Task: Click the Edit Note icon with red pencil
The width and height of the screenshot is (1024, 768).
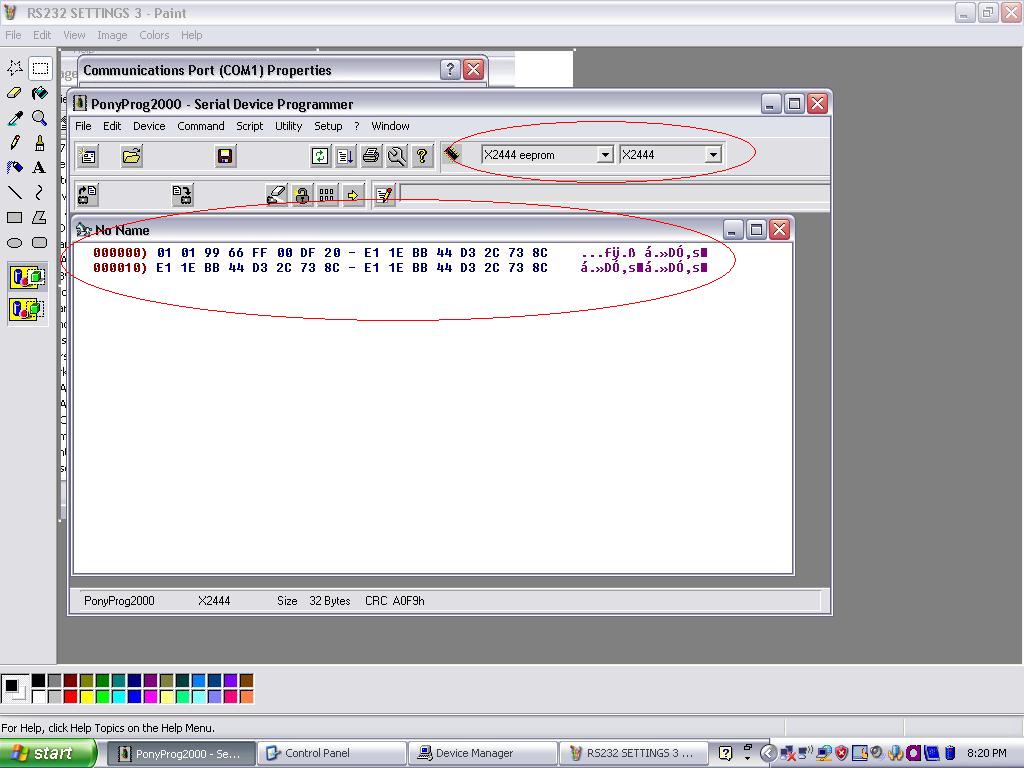Action: pyautogui.click(x=384, y=195)
